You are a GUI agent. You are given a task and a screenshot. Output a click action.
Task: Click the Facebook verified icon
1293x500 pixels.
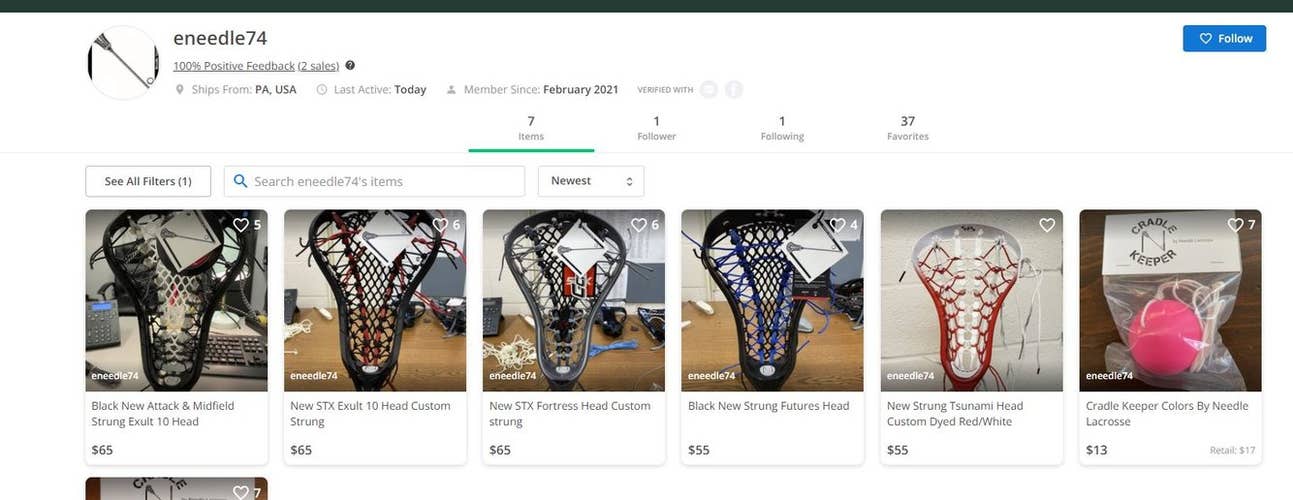[x=734, y=90]
